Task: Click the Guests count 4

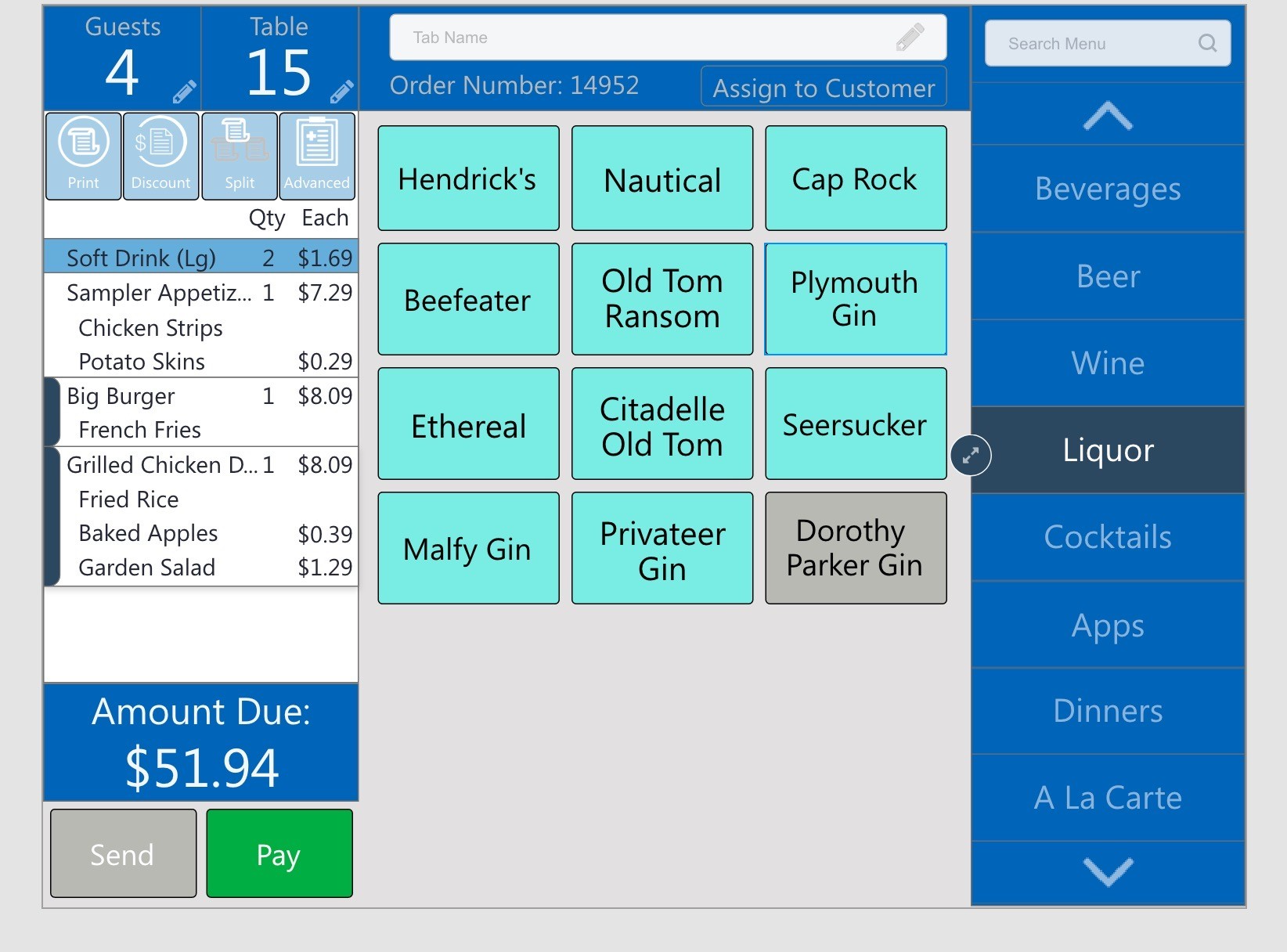Action: click(122, 73)
